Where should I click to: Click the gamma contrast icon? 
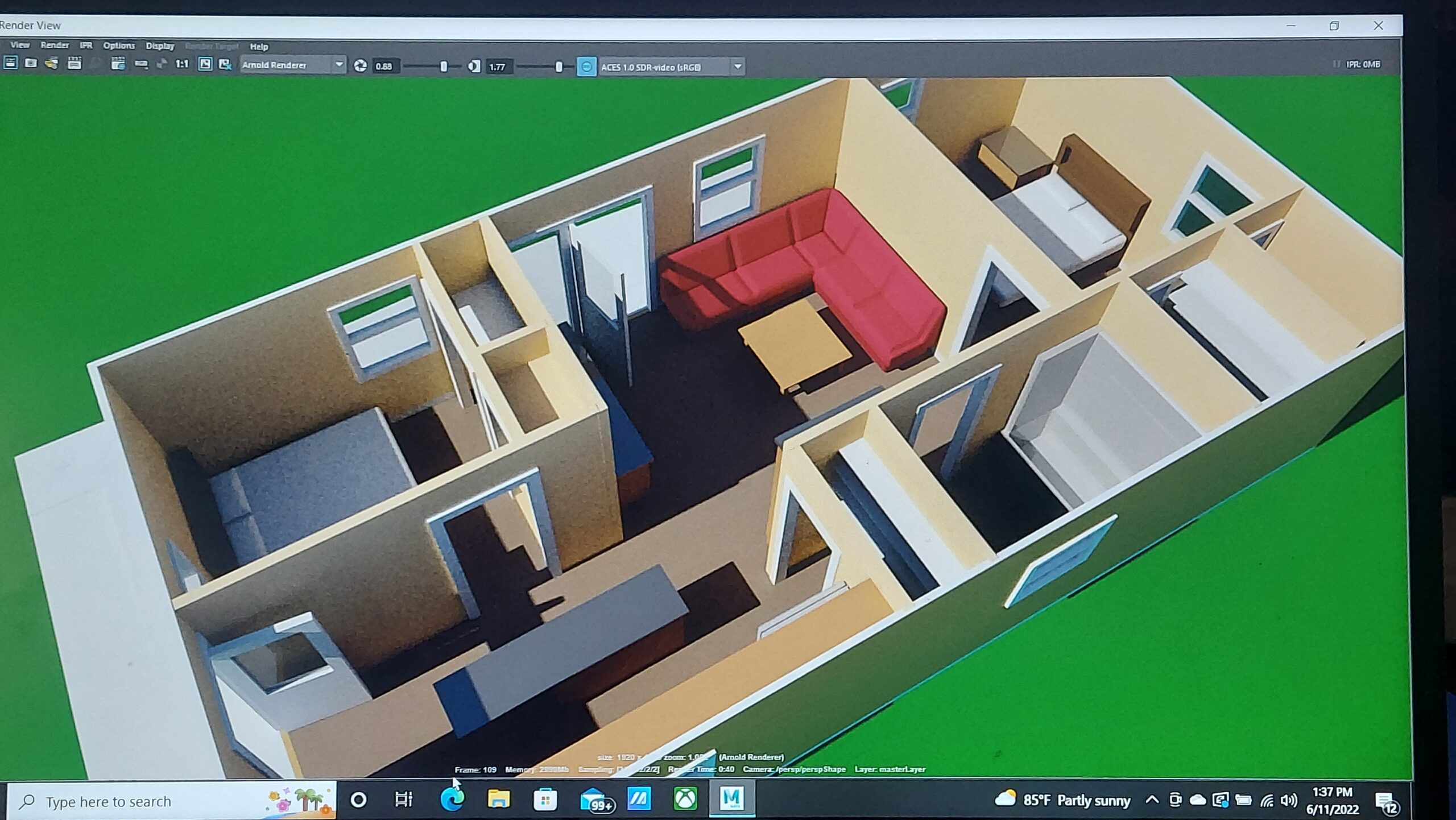(x=474, y=67)
